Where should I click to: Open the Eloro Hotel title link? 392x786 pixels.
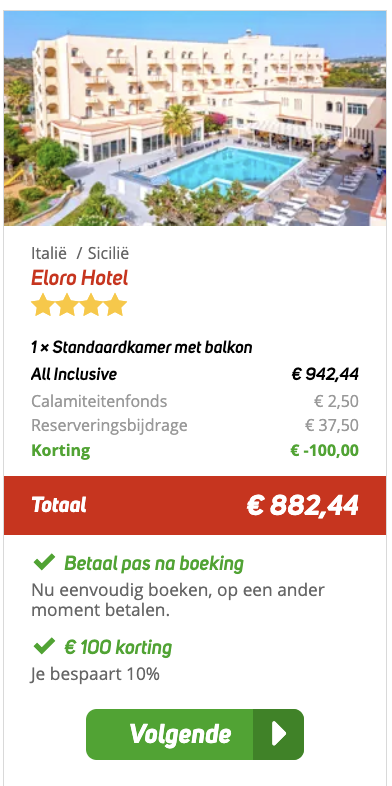pos(80,278)
